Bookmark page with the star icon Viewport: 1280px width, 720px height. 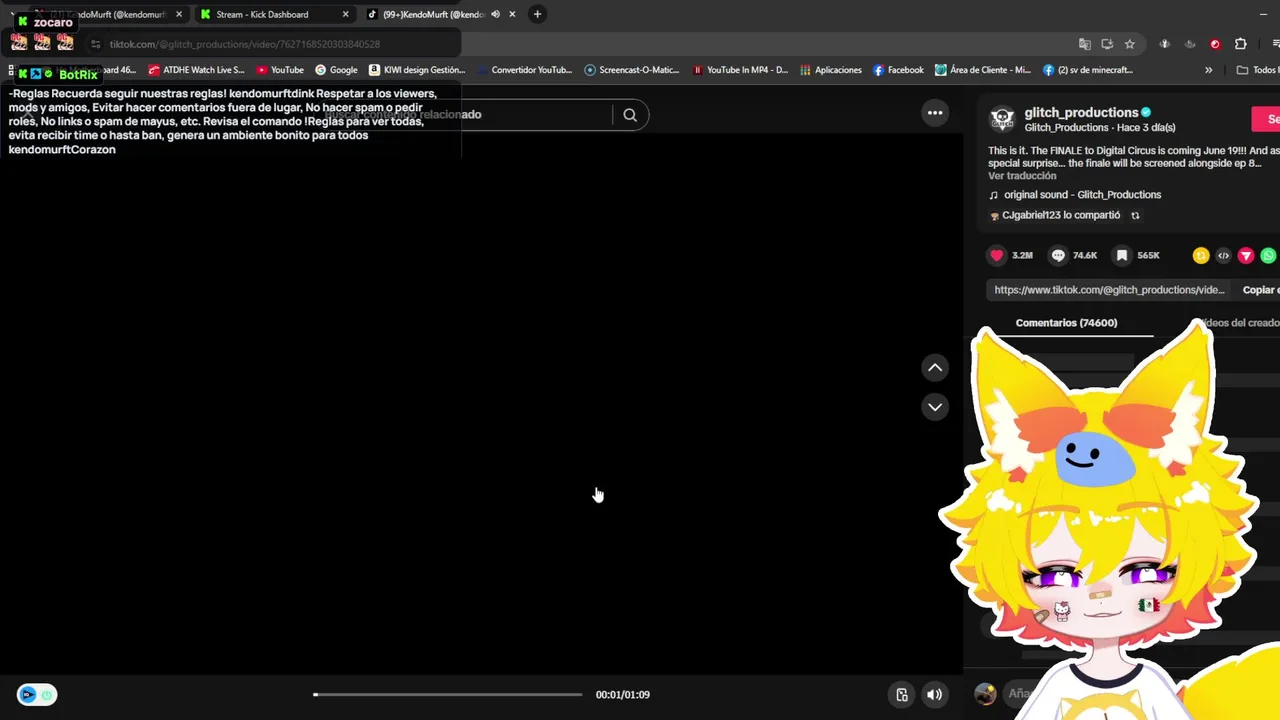(x=1130, y=44)
